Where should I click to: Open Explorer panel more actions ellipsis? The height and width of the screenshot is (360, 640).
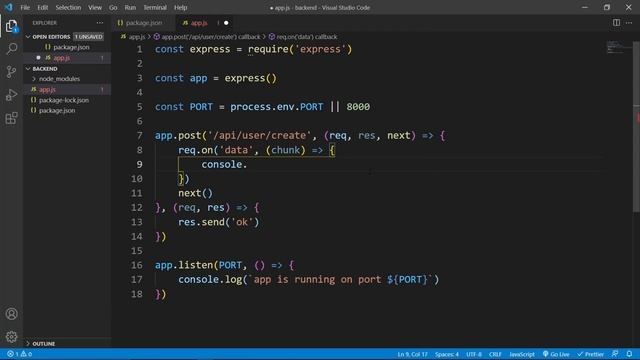(x=100, y=23)
